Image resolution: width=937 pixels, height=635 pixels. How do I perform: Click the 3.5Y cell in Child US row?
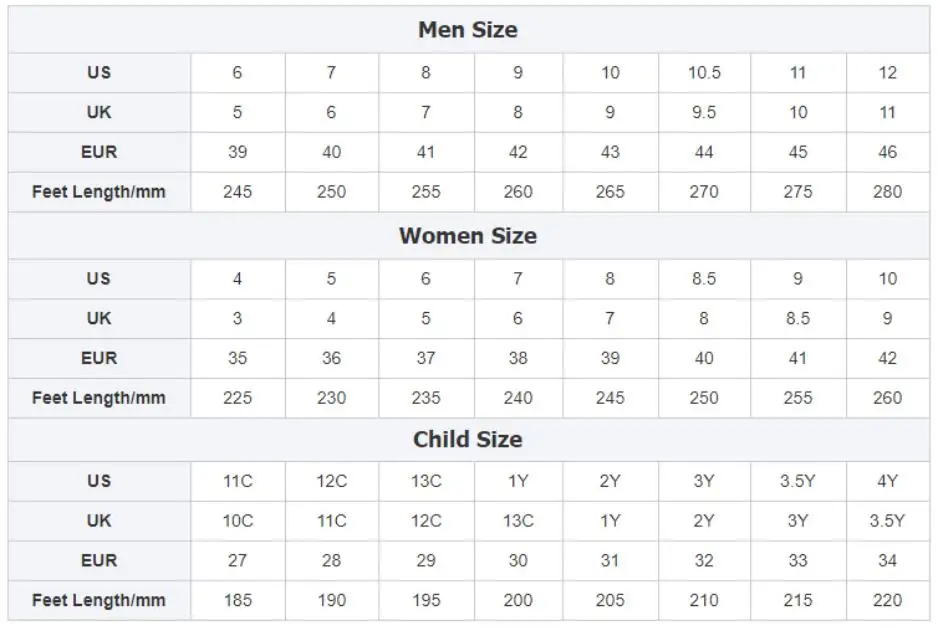798,481
